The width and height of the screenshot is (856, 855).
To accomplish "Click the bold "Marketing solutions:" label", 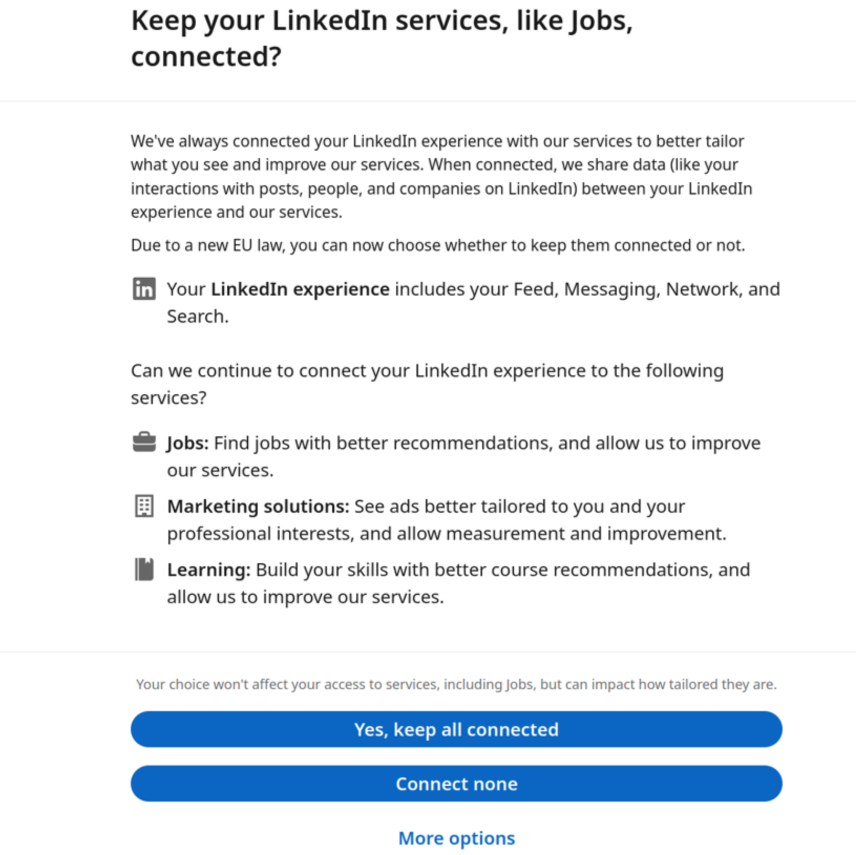I will coord(258,507).
